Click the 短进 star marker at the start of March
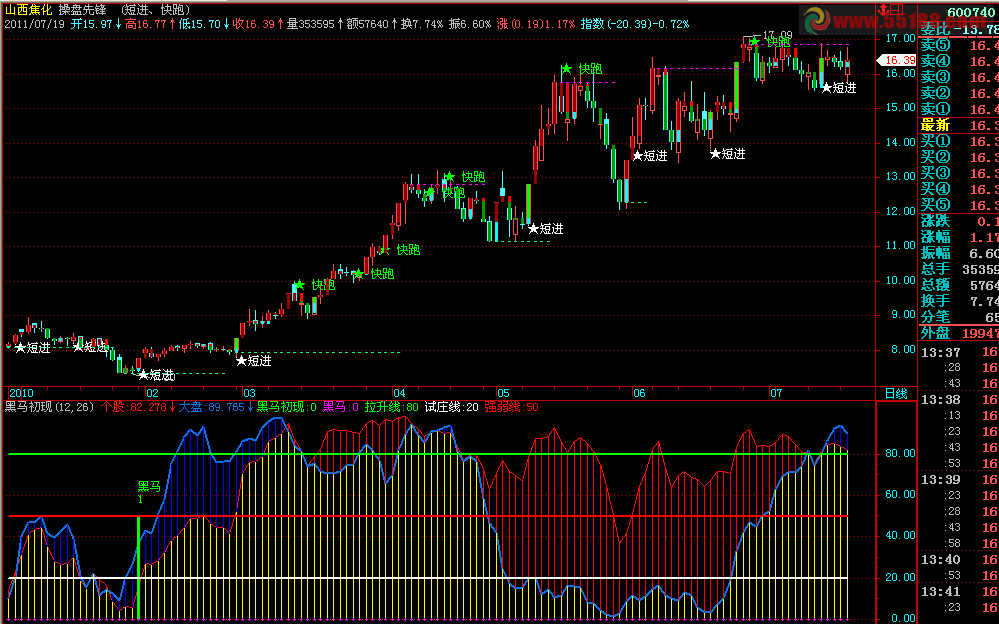The width and height of the screenshot is (999, 624). pos(240,361)
